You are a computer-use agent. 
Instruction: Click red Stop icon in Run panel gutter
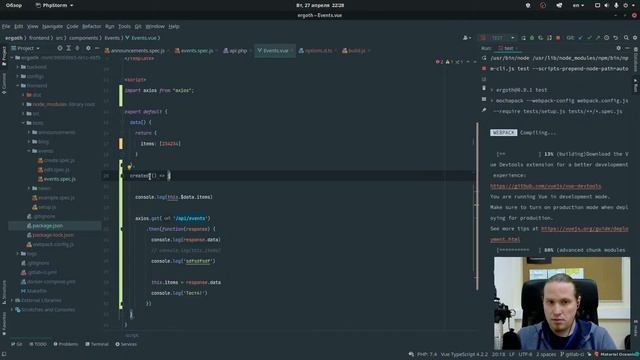484,69
